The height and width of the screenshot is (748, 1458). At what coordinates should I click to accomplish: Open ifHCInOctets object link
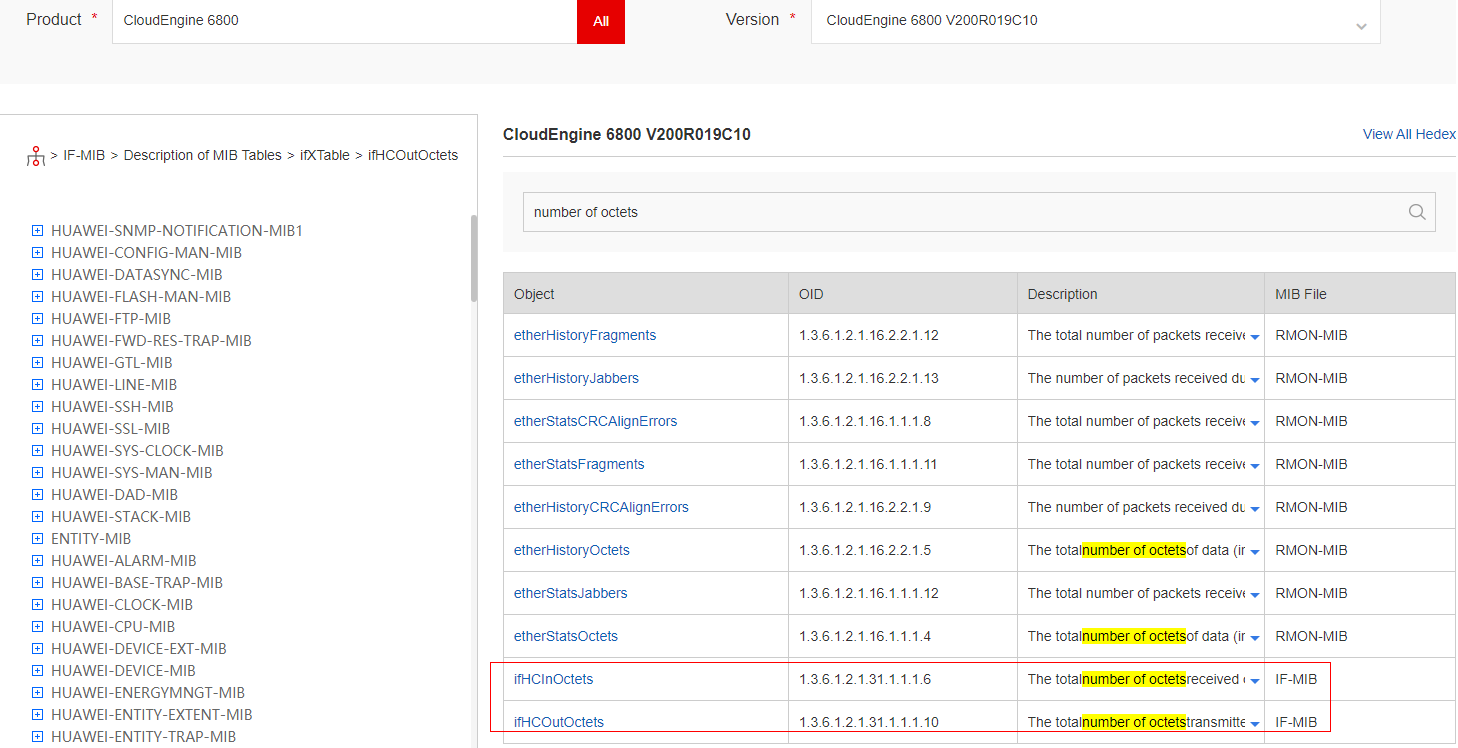(553, 679)
